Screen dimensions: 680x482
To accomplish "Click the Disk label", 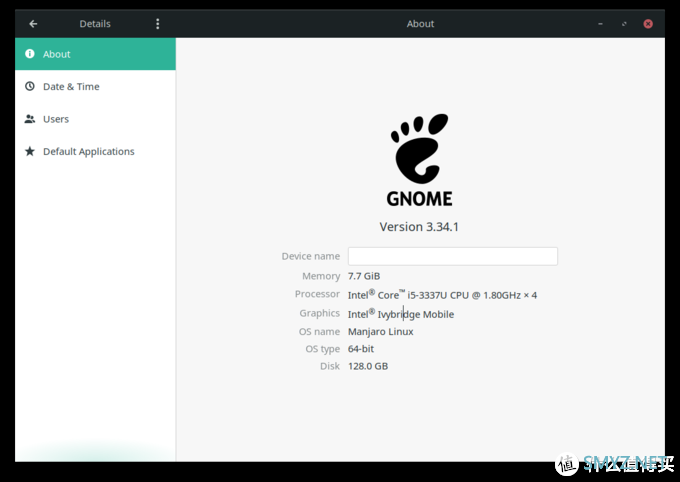I will 330,366.
